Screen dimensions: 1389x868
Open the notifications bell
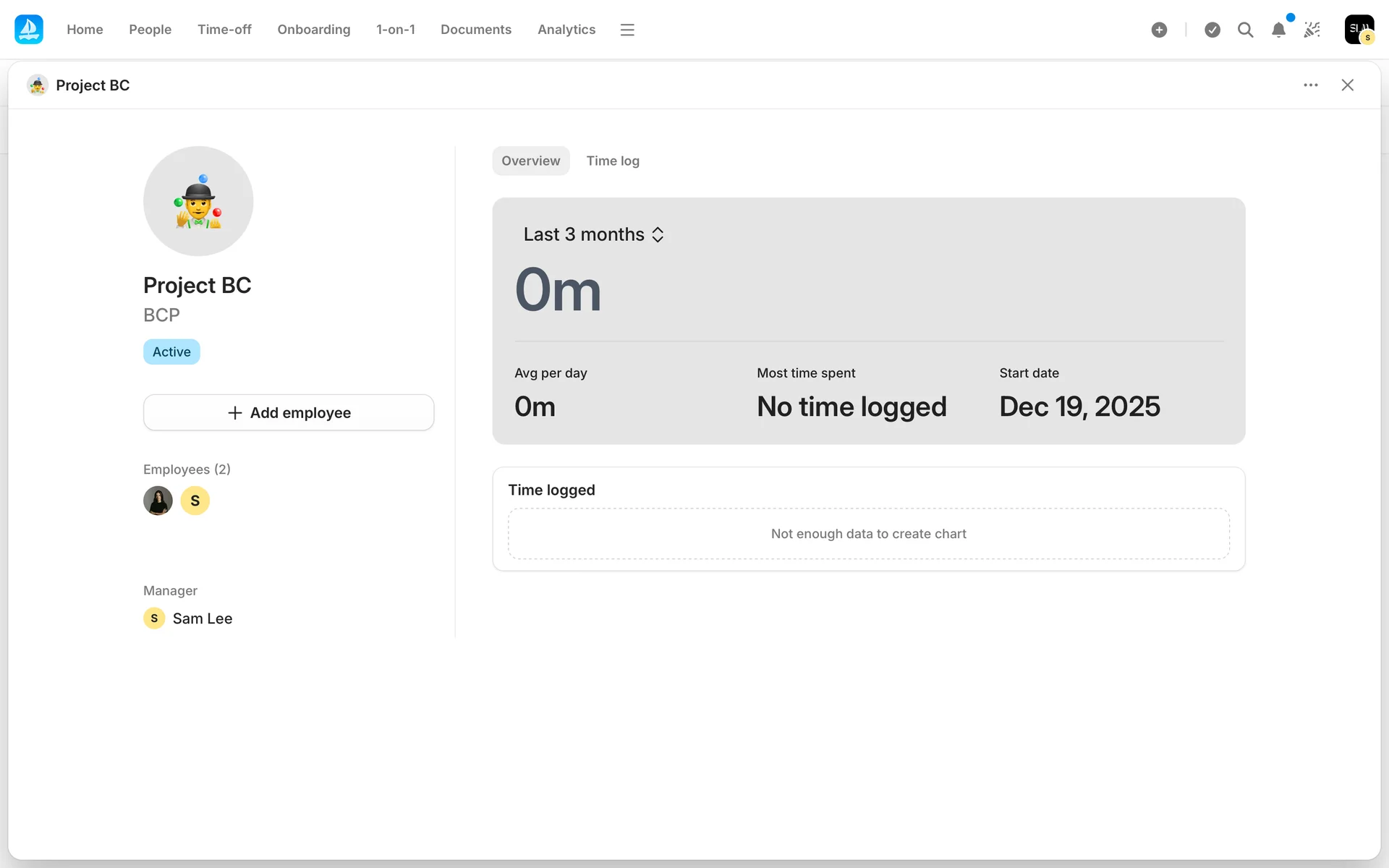pyautogui.click(x=1278, y=30)
